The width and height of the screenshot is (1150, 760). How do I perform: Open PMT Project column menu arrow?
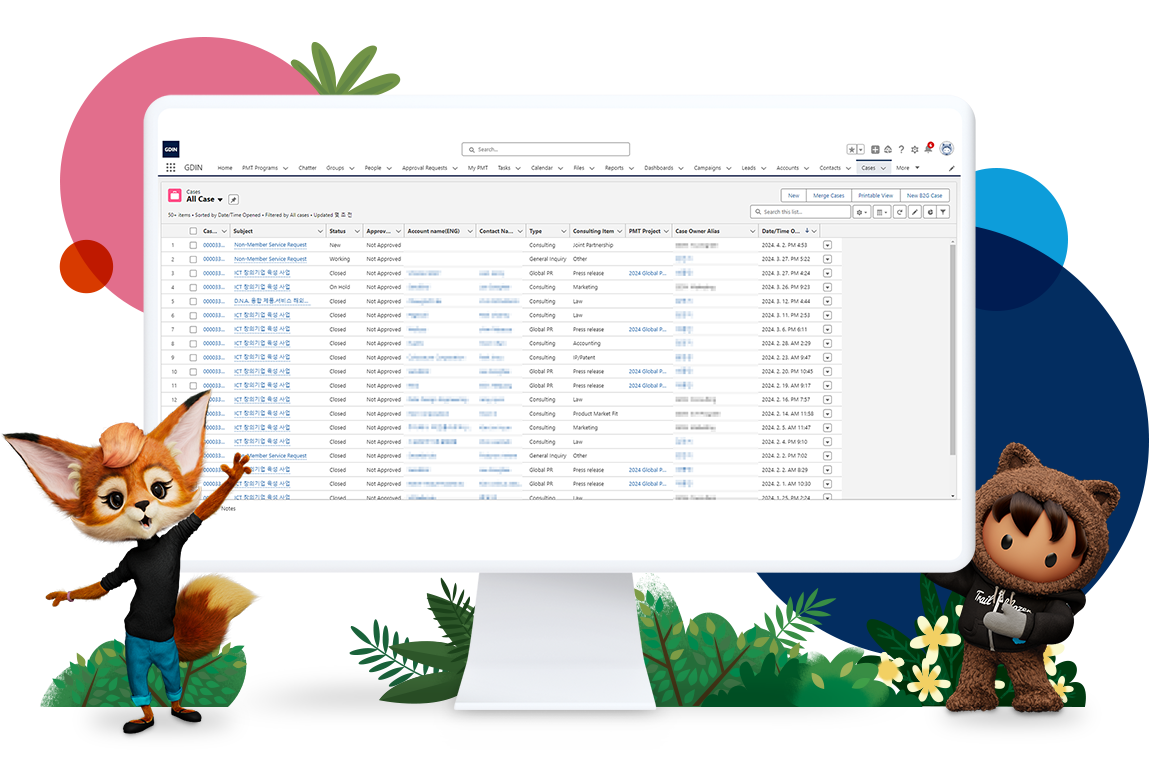[666, 231]
